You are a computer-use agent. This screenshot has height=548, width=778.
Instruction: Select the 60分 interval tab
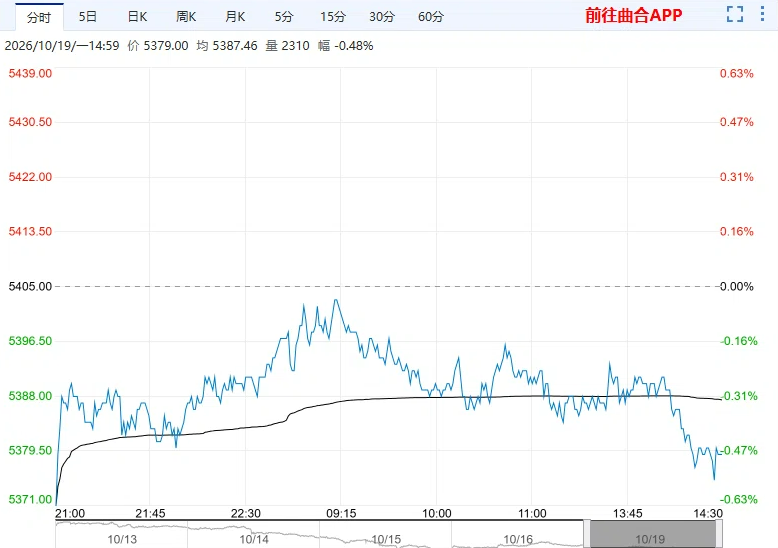(431, 17)
